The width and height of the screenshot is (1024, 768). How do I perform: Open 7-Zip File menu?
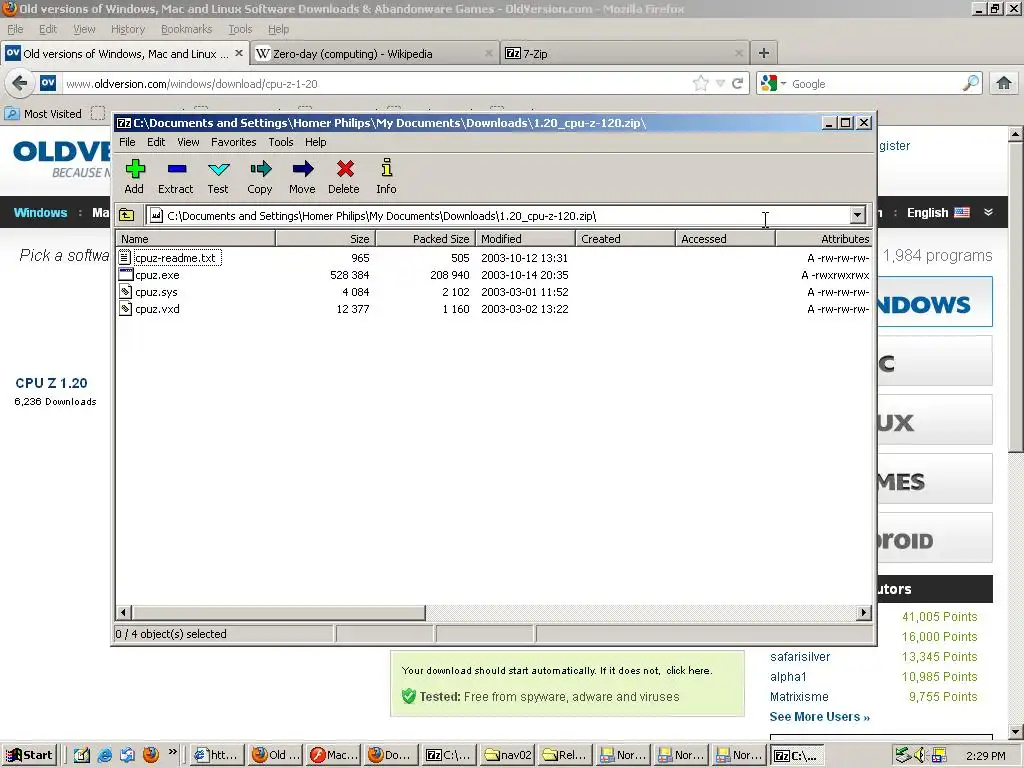point(127,142)
